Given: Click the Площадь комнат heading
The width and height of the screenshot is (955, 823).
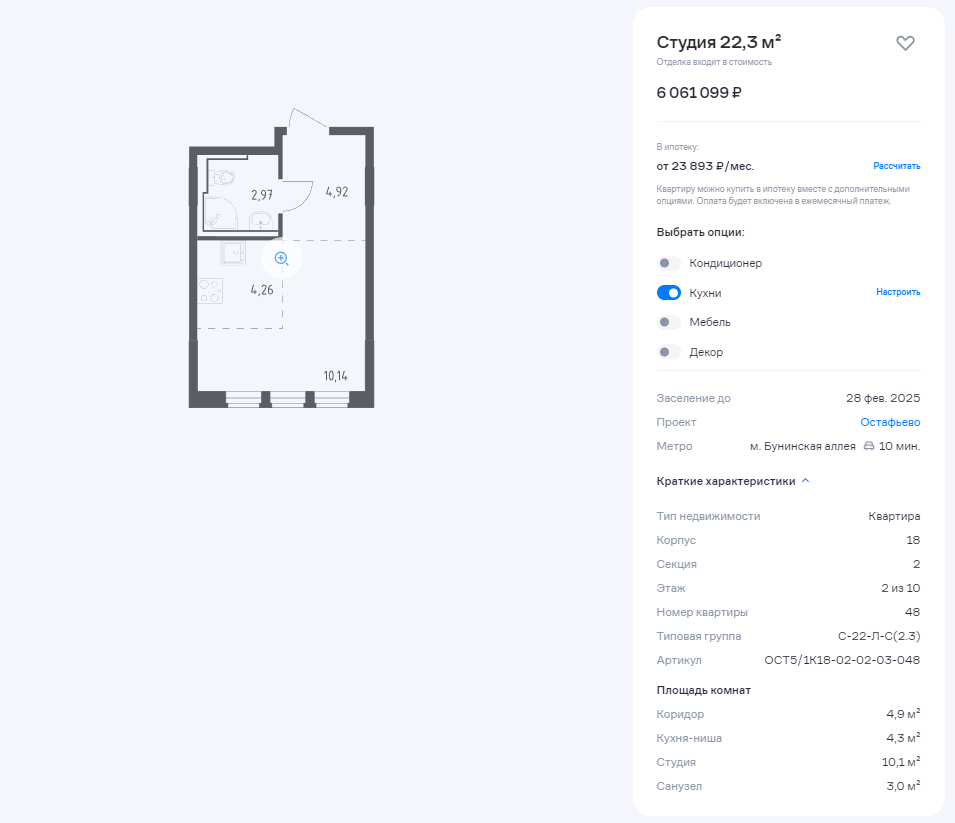Looking at the screenshot, I should [x=703, y=690].
